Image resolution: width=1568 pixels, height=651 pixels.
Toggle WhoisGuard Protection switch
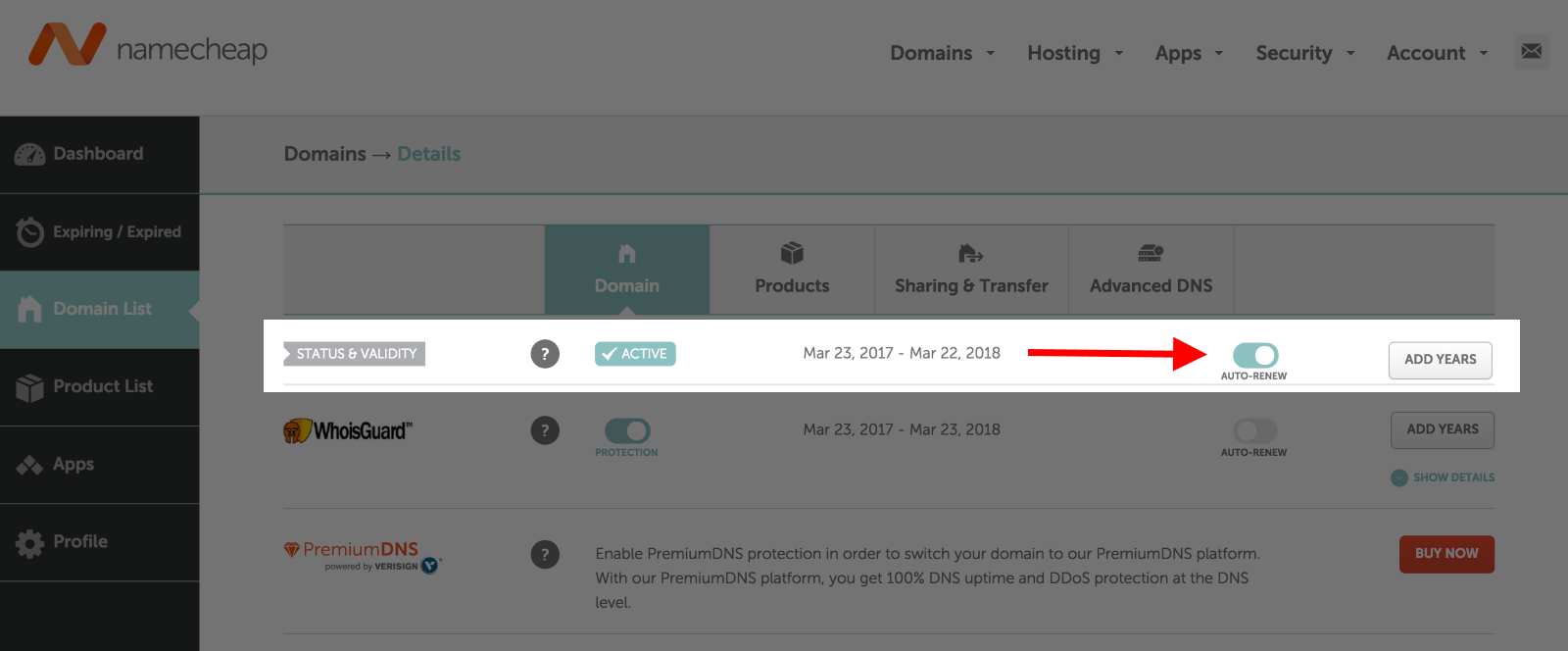tap(627, 430)
